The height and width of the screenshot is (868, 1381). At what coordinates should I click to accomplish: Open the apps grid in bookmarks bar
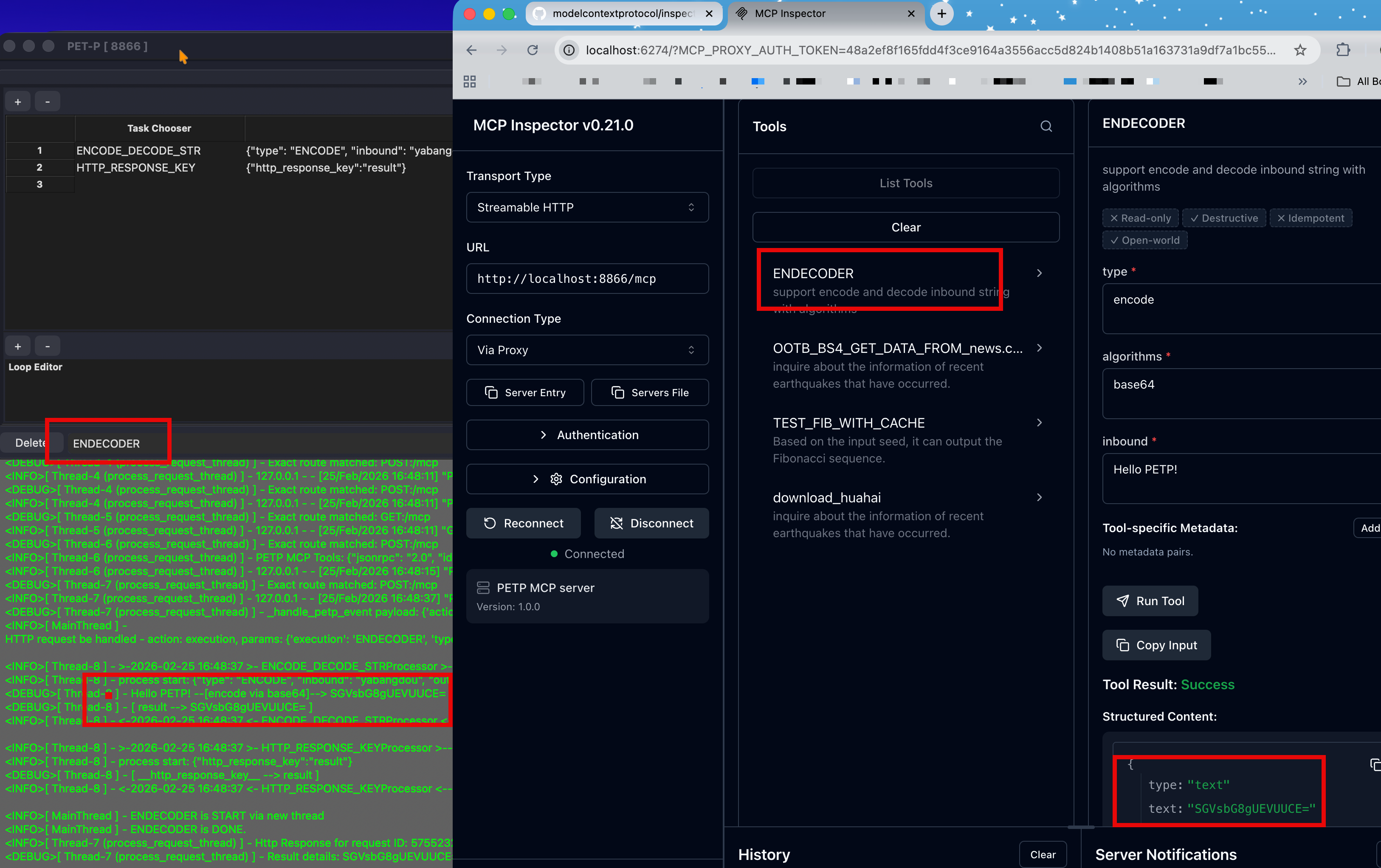pos(469,82)
